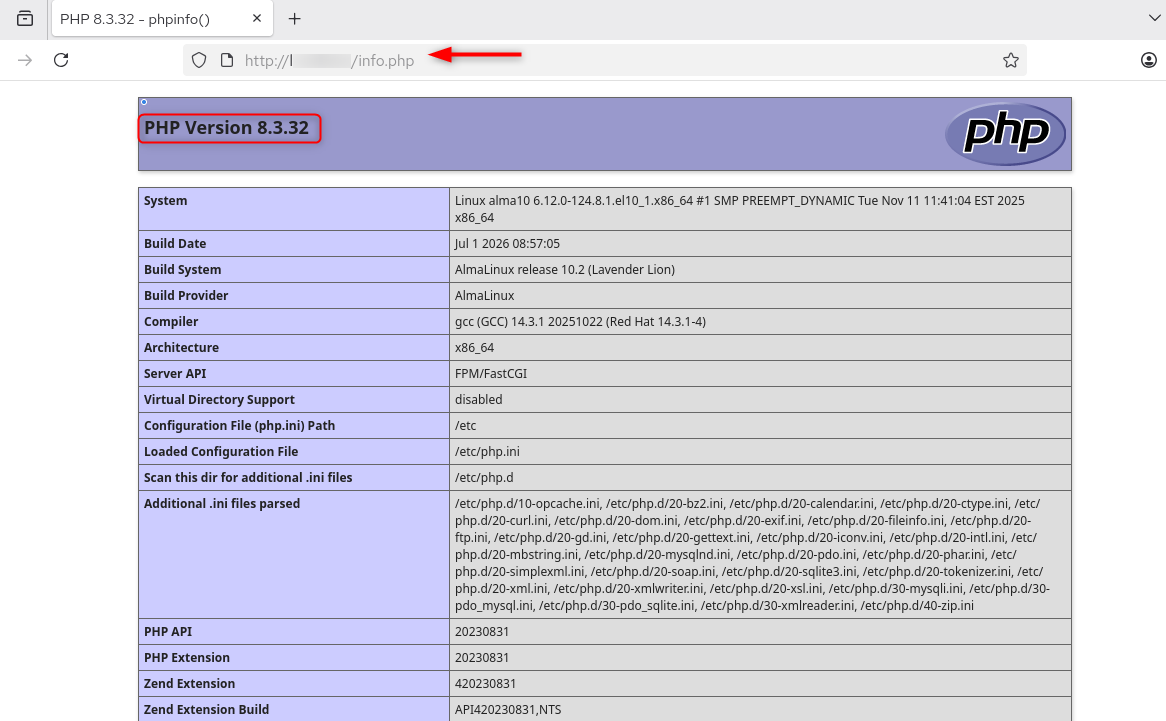This screenshot has height=721, width=1166.
Task: Click the PHP API label cell
Action: [x=294, y=632]
